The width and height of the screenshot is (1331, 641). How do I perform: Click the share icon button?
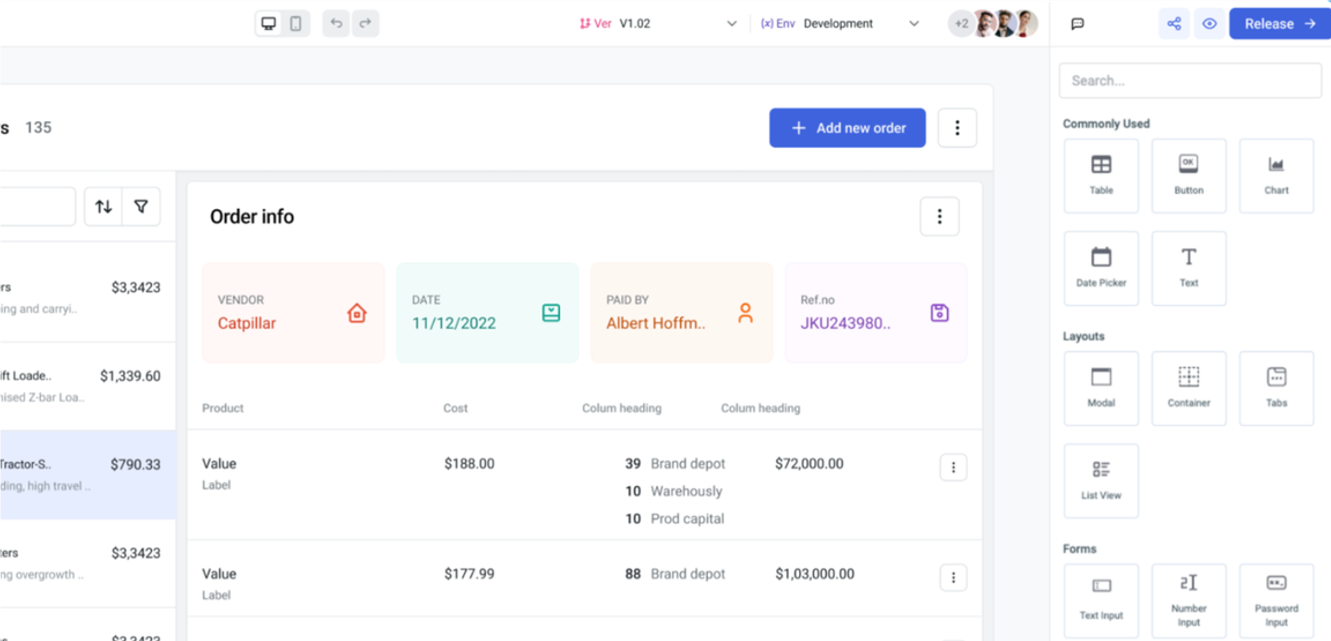point(1174,24)
